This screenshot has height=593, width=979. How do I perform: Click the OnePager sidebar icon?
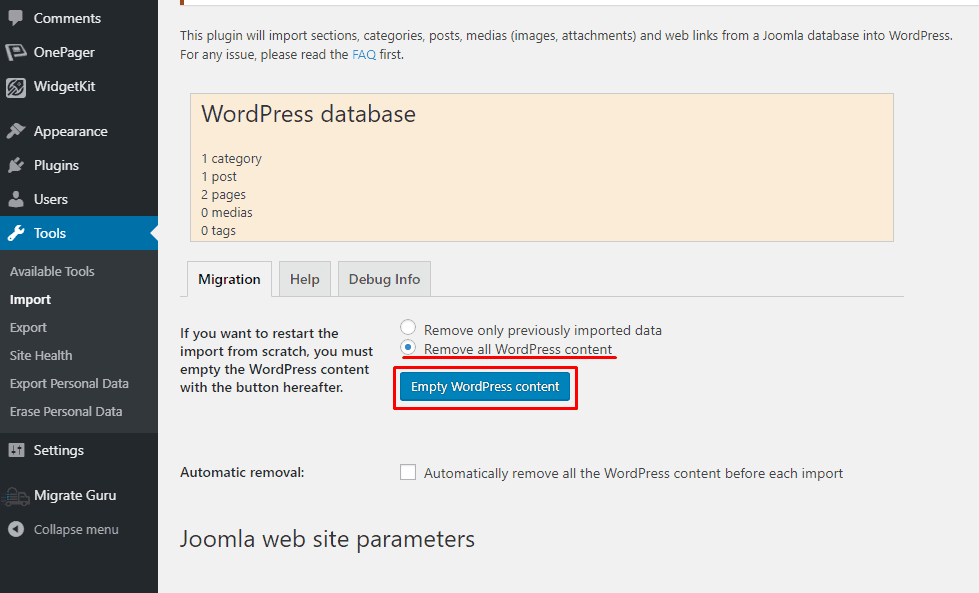(x=16, y=52)
